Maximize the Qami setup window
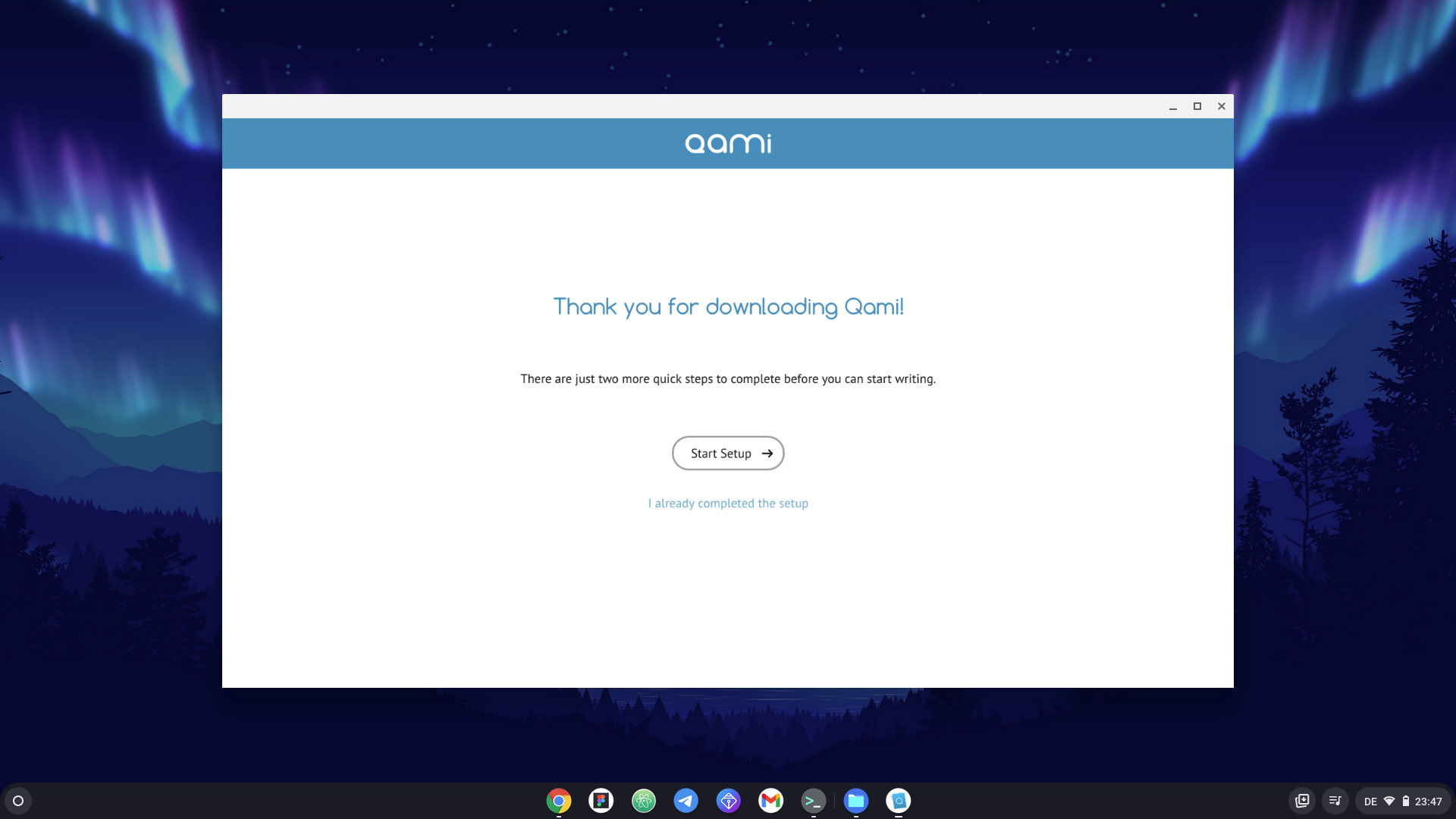1456x819 pixels. (x=1197, y=106)
